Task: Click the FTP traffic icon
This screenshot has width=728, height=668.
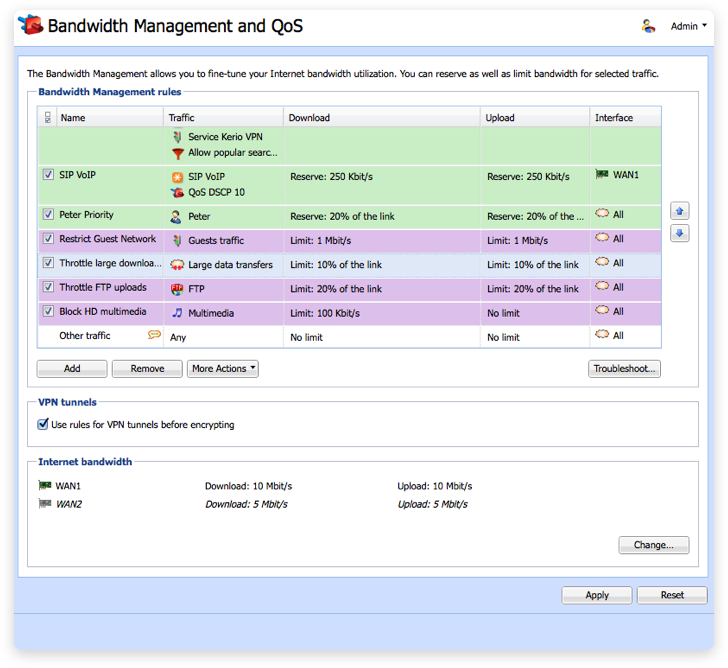Action: (x=177, y=289)
